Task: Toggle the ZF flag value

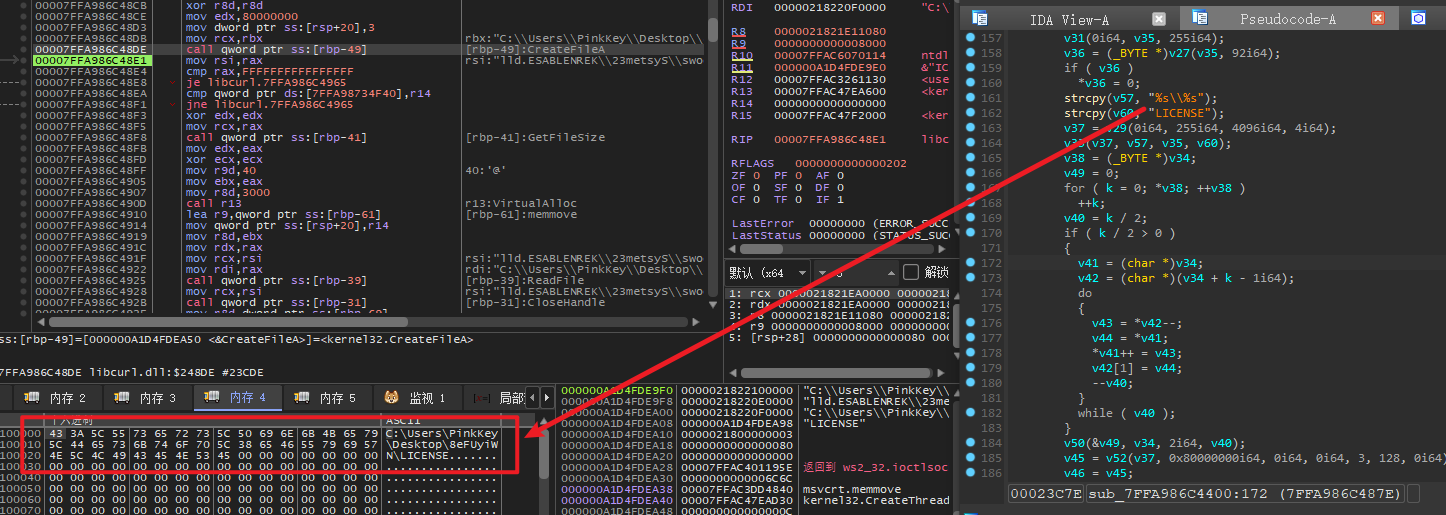Action: pyautogui.click(x=755, y=175)
